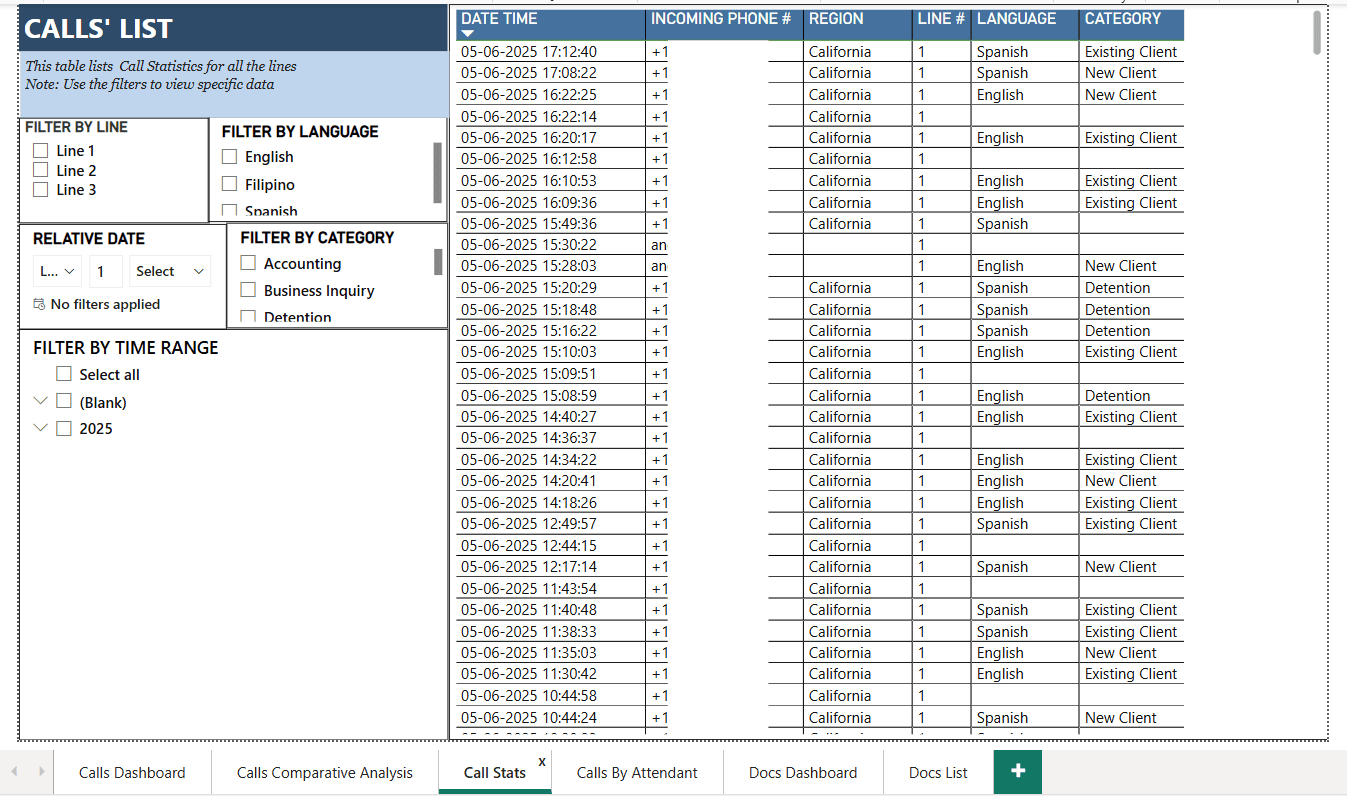Sort by LINE # column header
Screen dimensions: 1347x796
click(x=941, y=18)
